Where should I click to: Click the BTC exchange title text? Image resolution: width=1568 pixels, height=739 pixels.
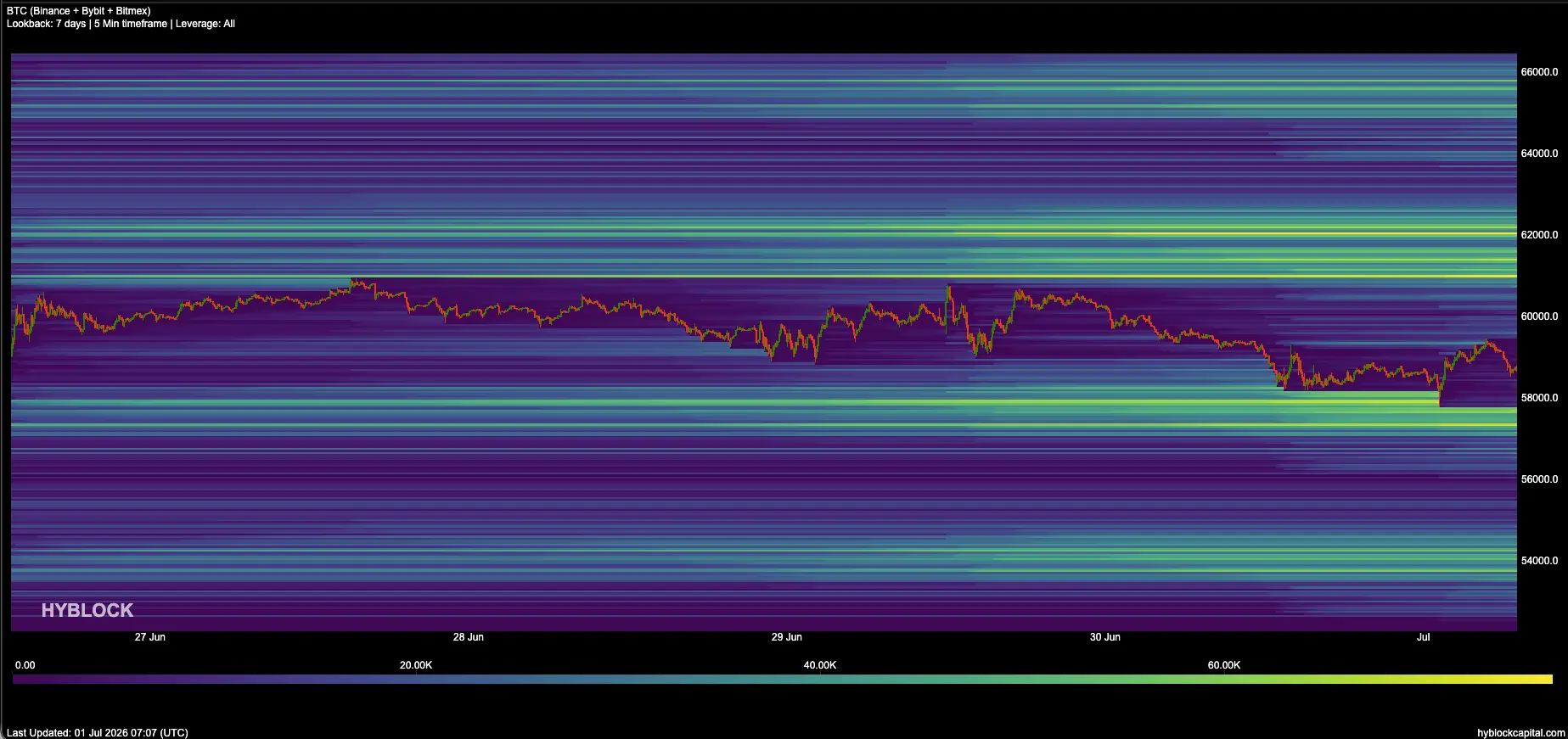tap(78, 11)
